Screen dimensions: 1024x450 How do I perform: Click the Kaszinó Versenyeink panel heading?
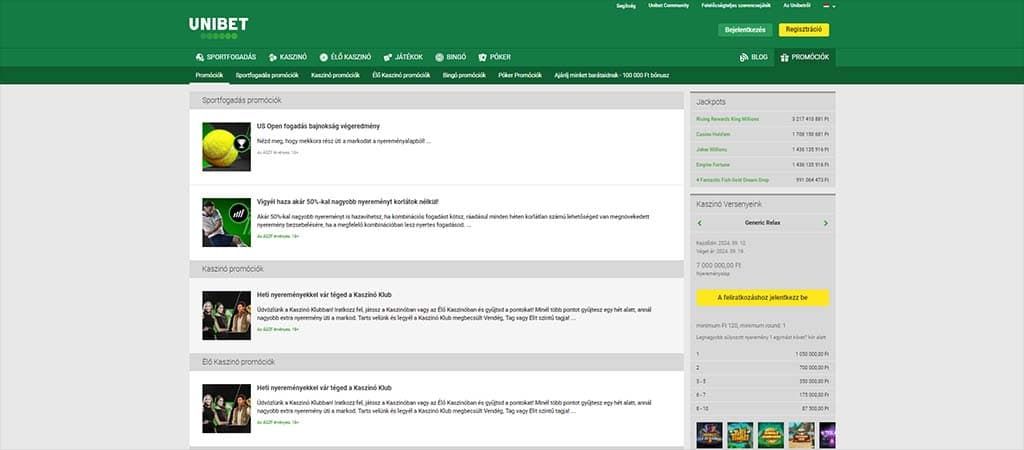[x=729, y=204]
